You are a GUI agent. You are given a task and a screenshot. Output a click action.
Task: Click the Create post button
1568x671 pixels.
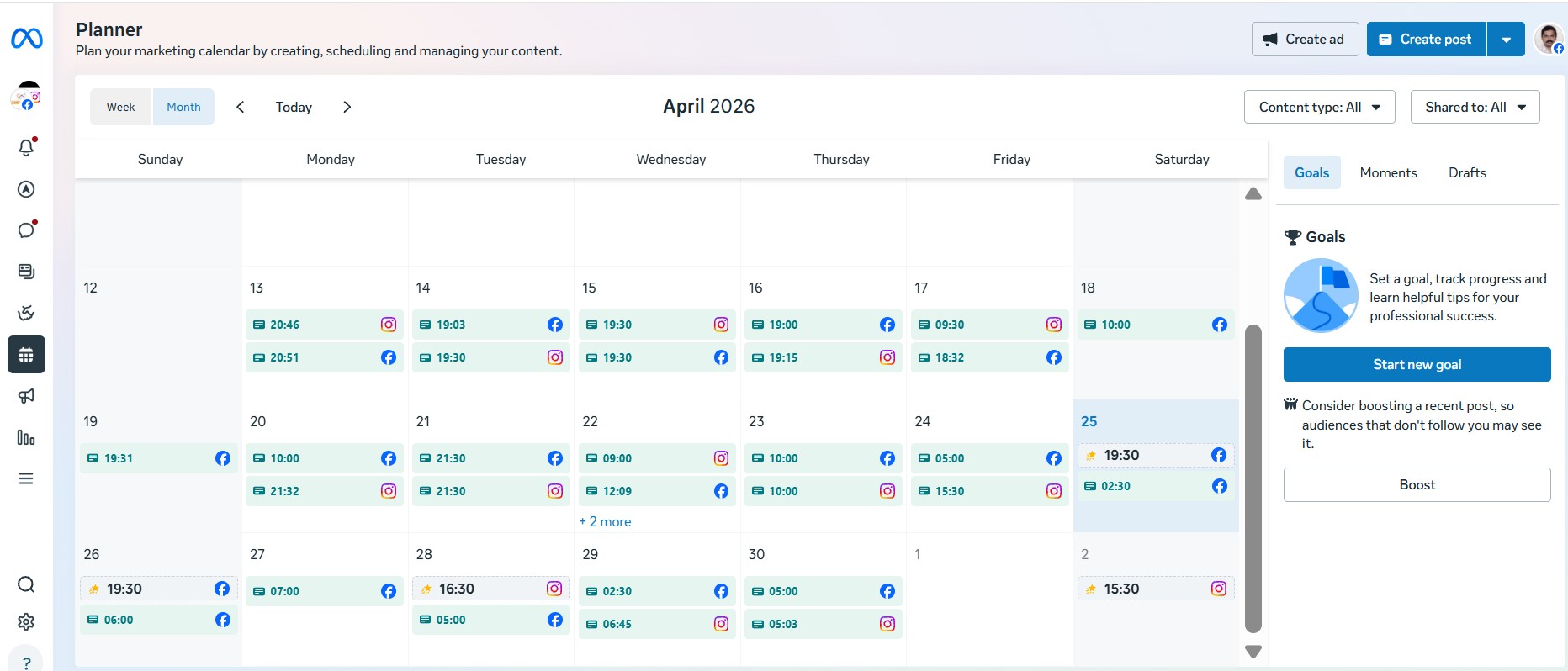1427,40
